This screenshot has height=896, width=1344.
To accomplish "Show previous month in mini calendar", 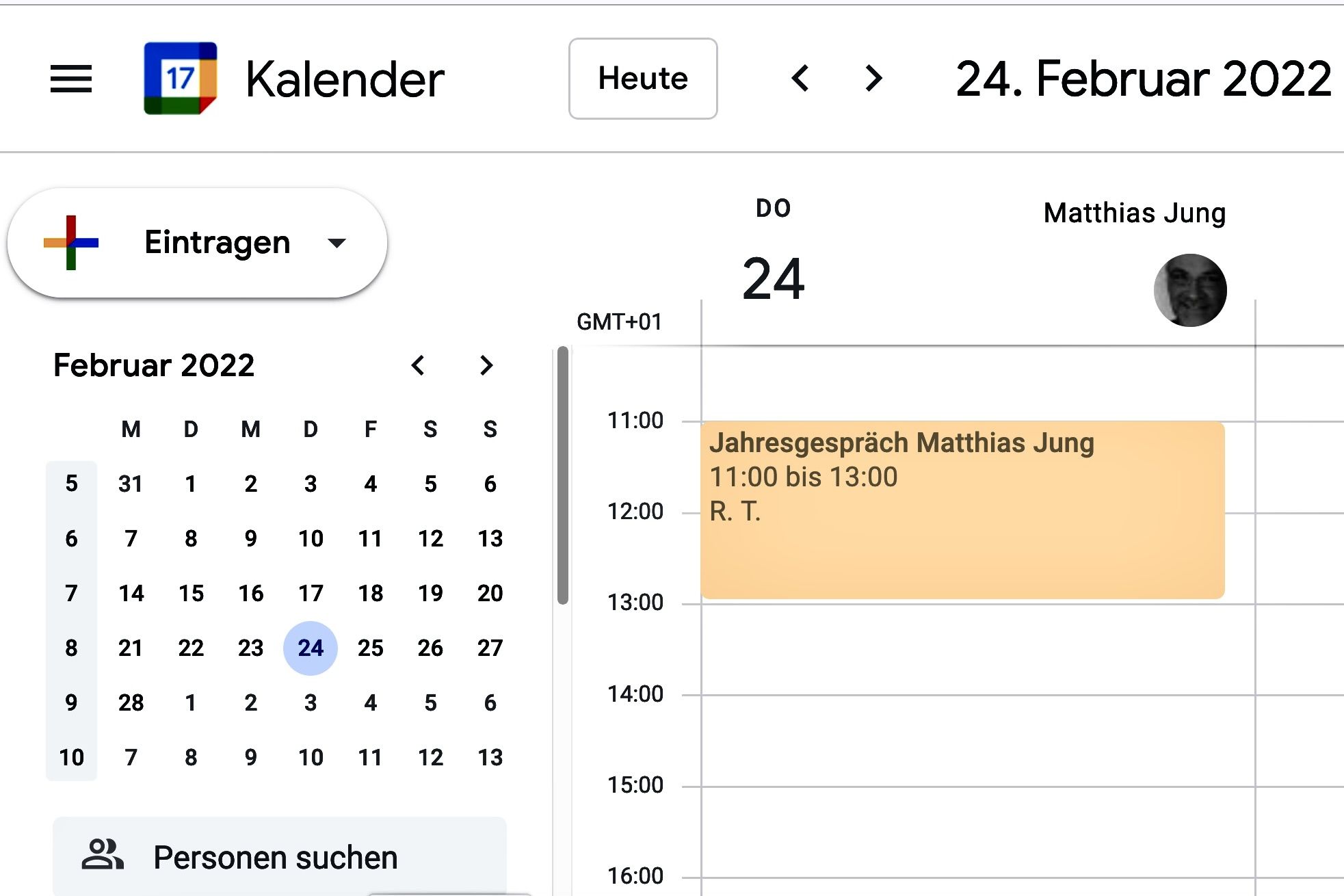I will click(418, 365).
